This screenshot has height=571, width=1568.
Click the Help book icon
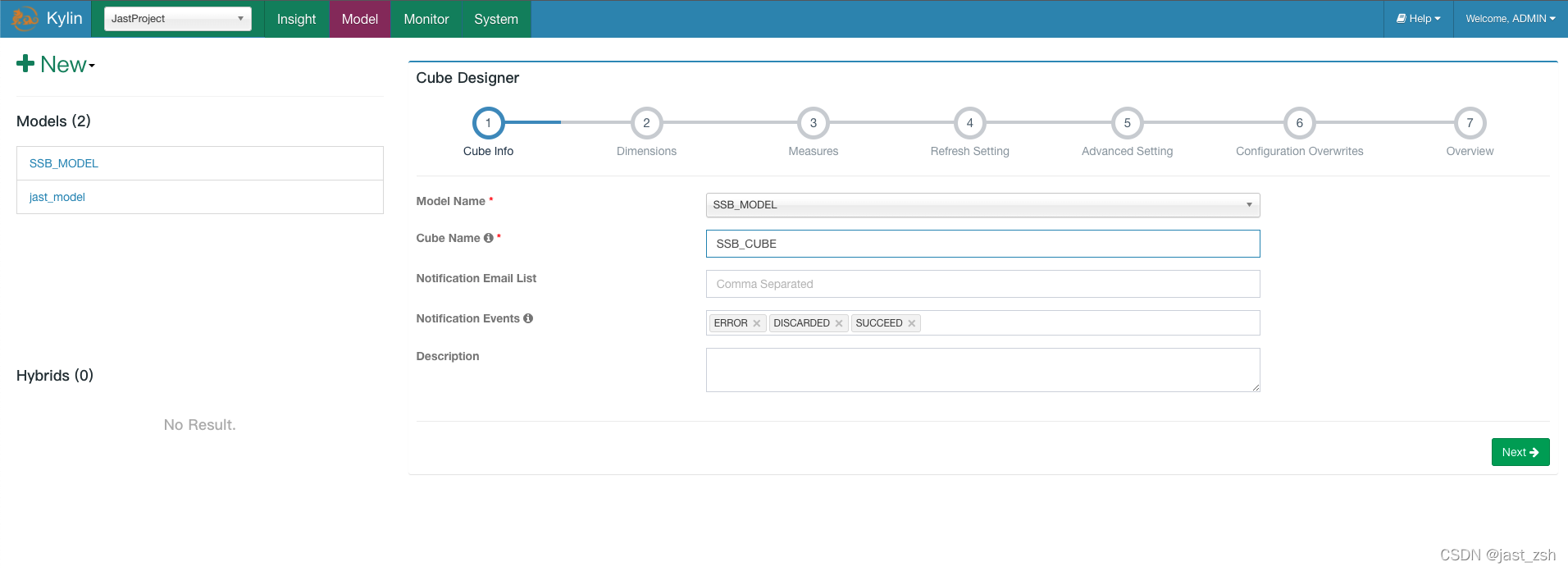(x=1402, y=18)
